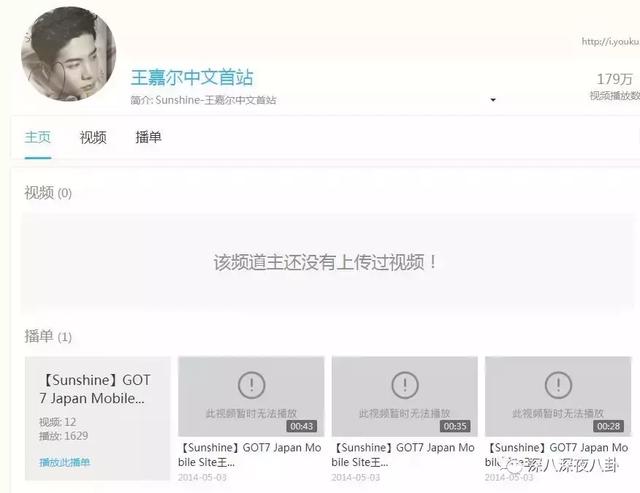
Task: Open the video thumbnail with duration 00:28
Action: pos(558,396)
